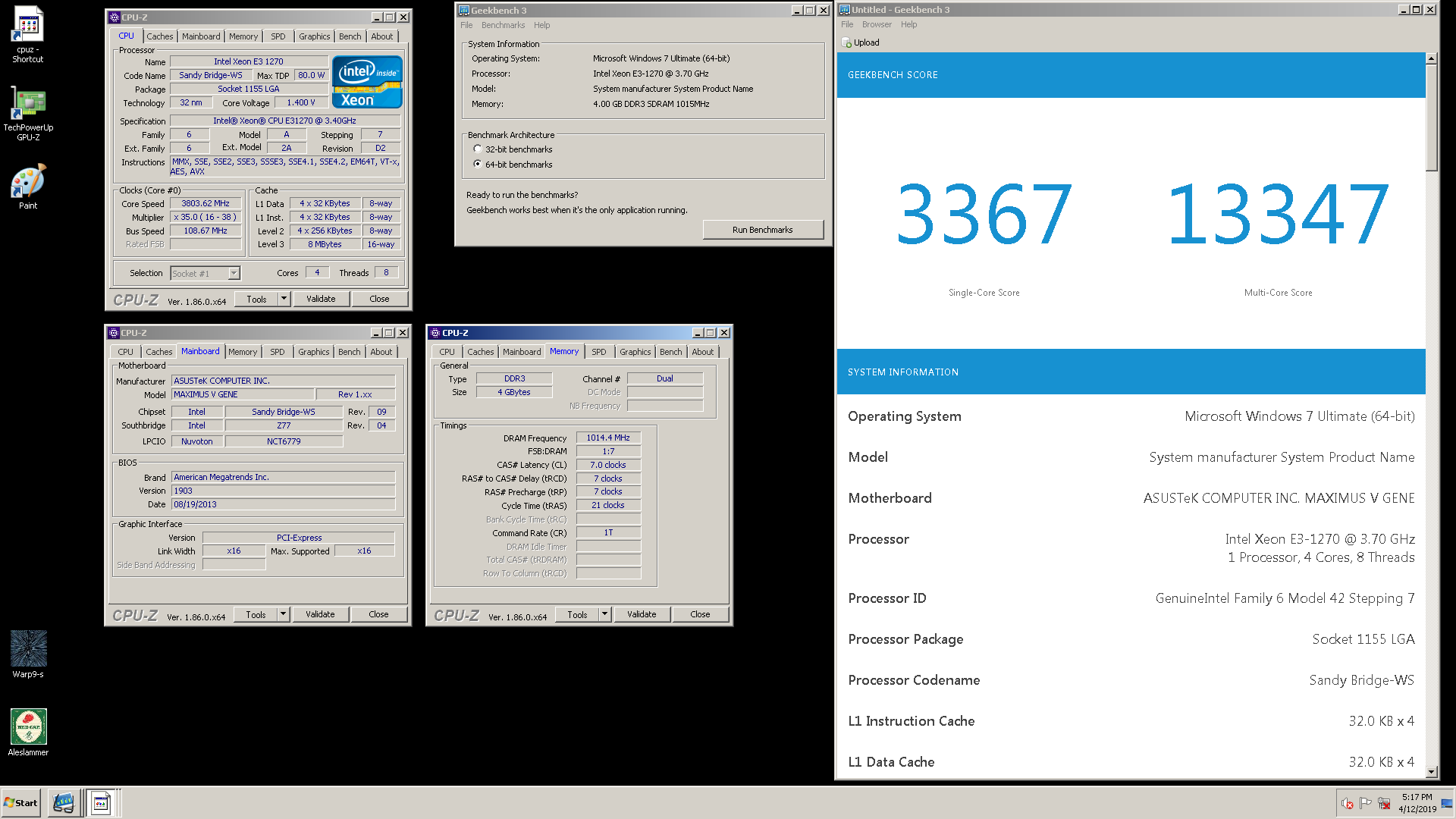Click the Multiplier x 35.0 field
1456x819 pixels.
pyautogui.click(x=206, y=217)
